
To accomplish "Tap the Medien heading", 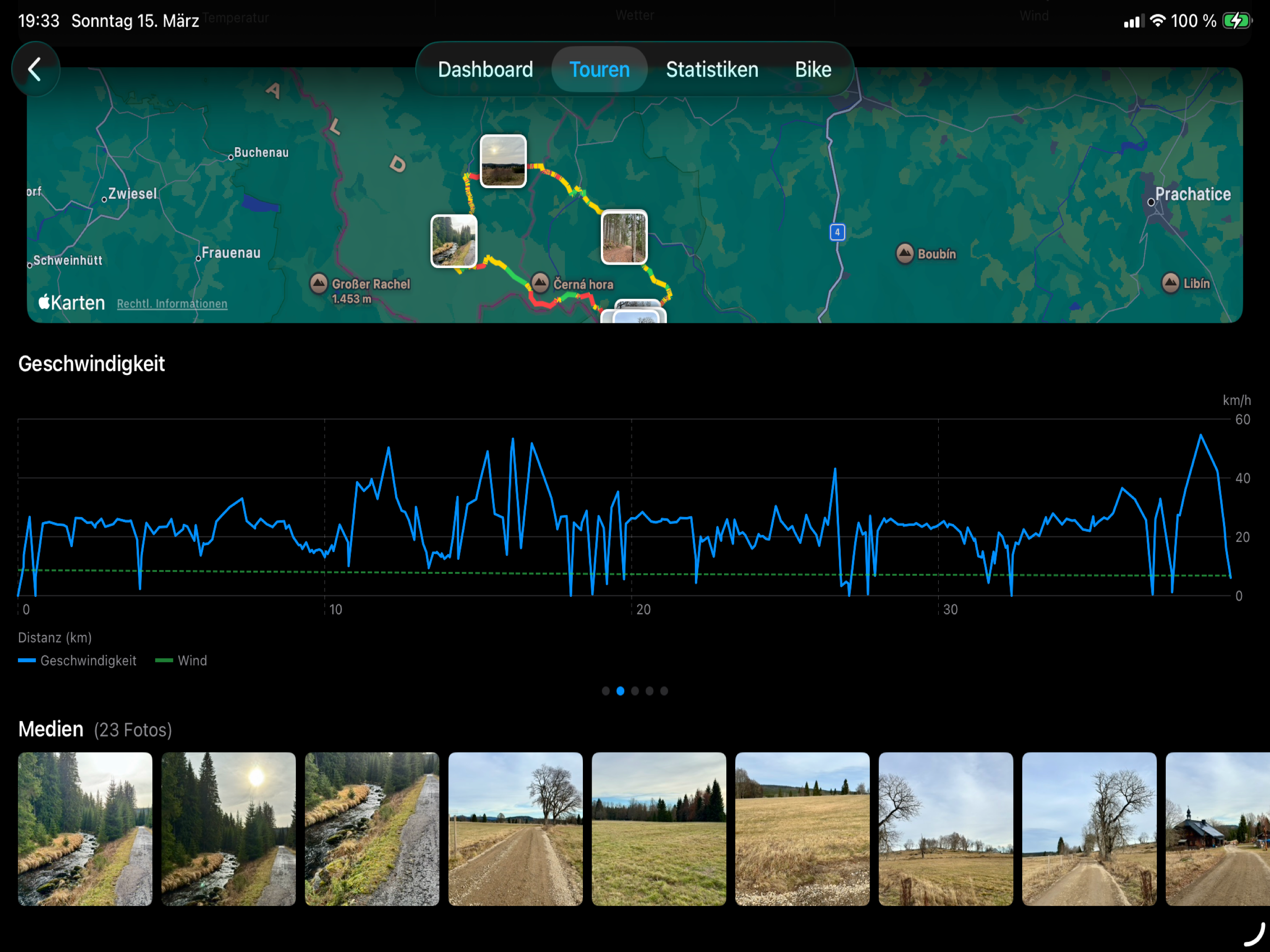I will pyautogui.click(x=50, y=729).
